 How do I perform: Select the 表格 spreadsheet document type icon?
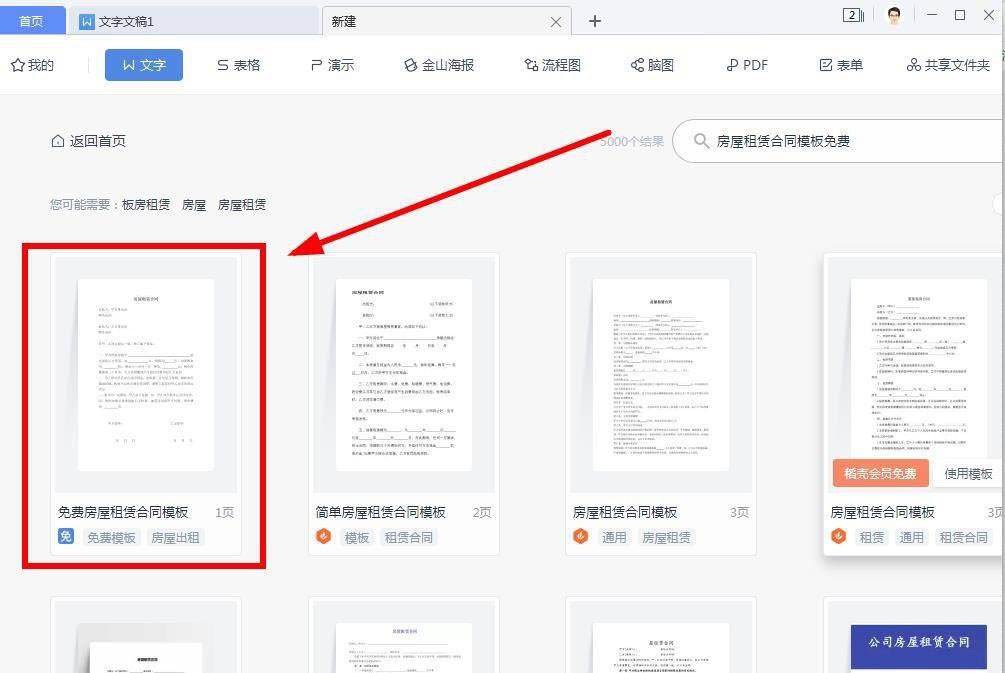(x=238, y=64)
